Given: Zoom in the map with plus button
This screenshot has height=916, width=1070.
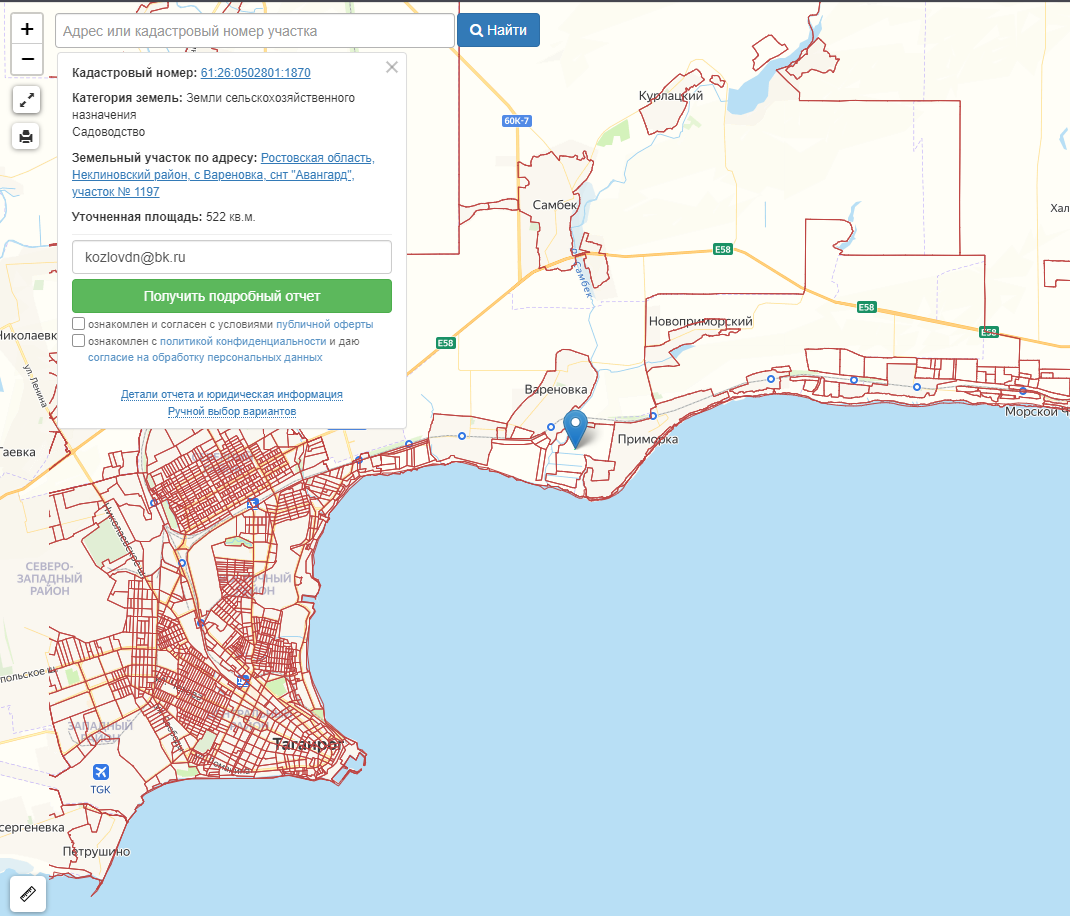Looking at the screenshot, I should pos(27,29).
